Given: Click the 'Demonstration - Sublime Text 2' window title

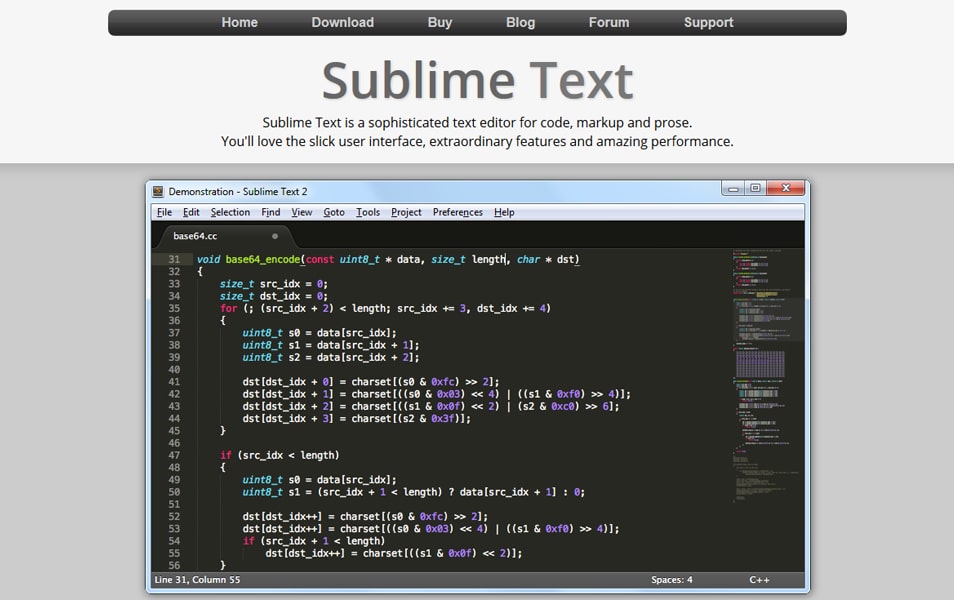Looking at the screenshot, I should point(238,192).
